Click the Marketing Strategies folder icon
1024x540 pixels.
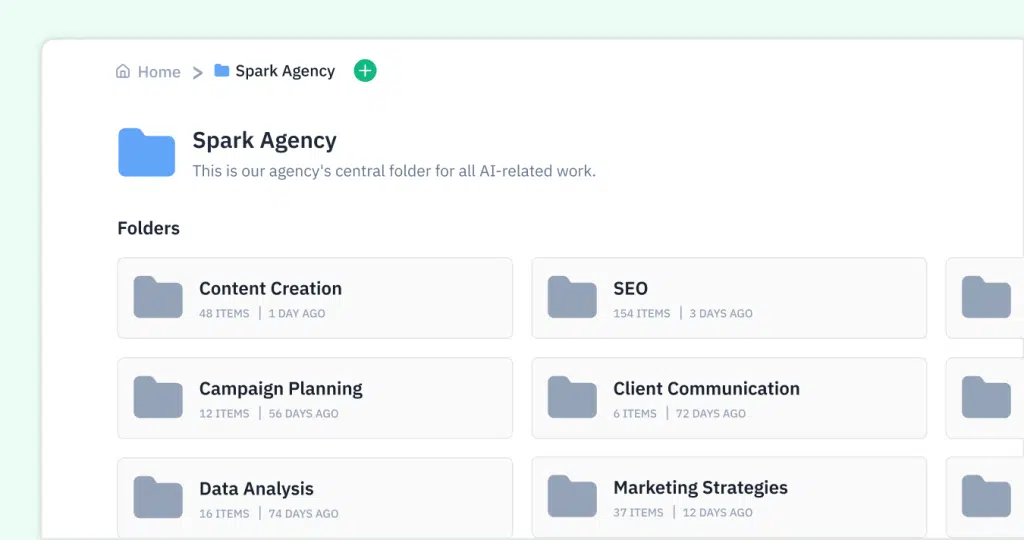coord(572,496)
